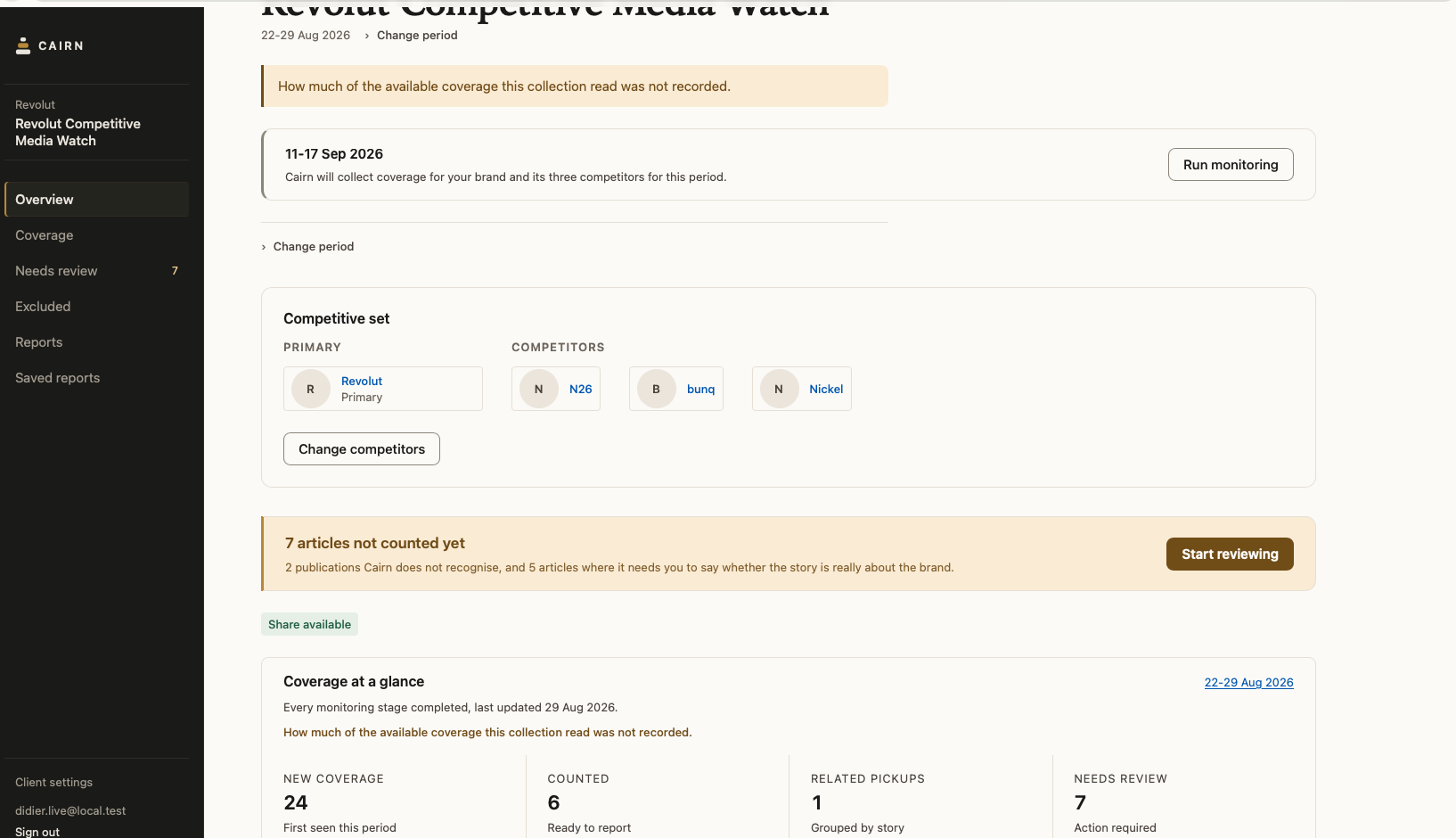The height and width of the screenshot is (838, 1456).
Task: Click the Needs review stat value 7
Action: tap(1080, 803)
